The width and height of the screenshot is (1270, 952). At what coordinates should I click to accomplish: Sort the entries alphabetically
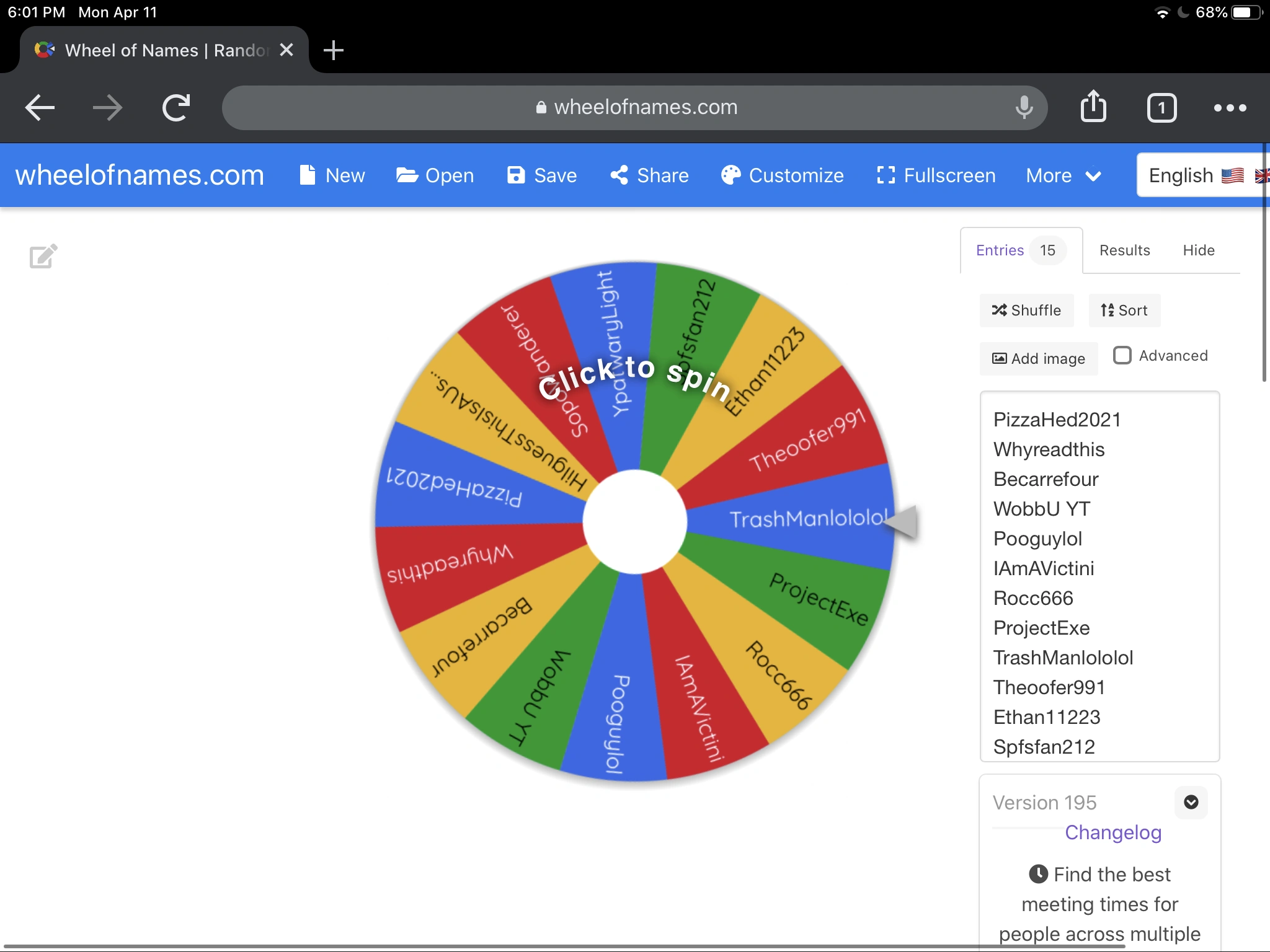1124,311
